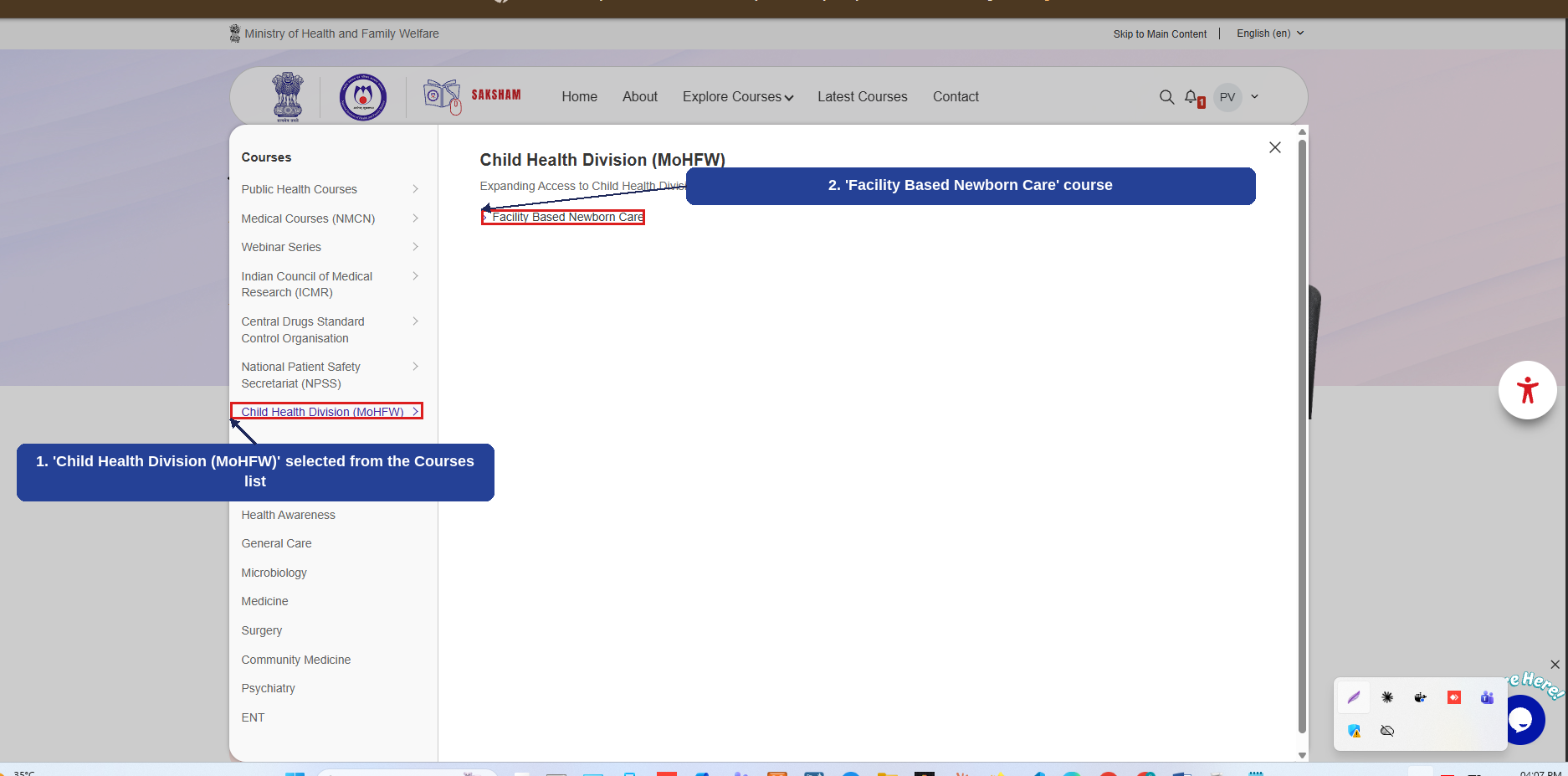
Task: Click the scrollbar down arrow
Action: tap(1302, 755)
